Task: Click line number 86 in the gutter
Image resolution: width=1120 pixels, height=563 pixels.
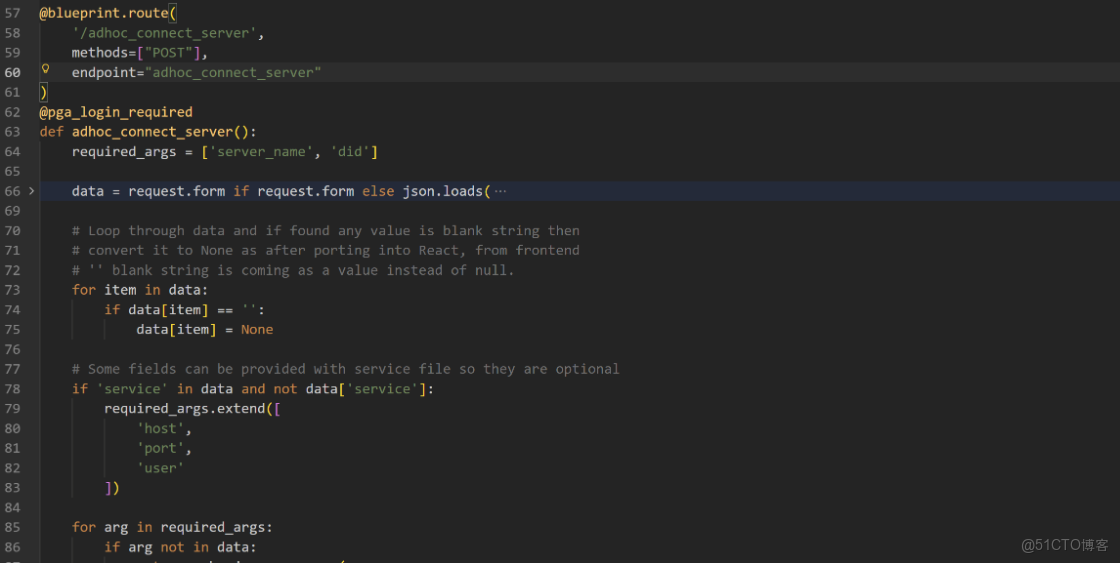Action: pos(13,547)
